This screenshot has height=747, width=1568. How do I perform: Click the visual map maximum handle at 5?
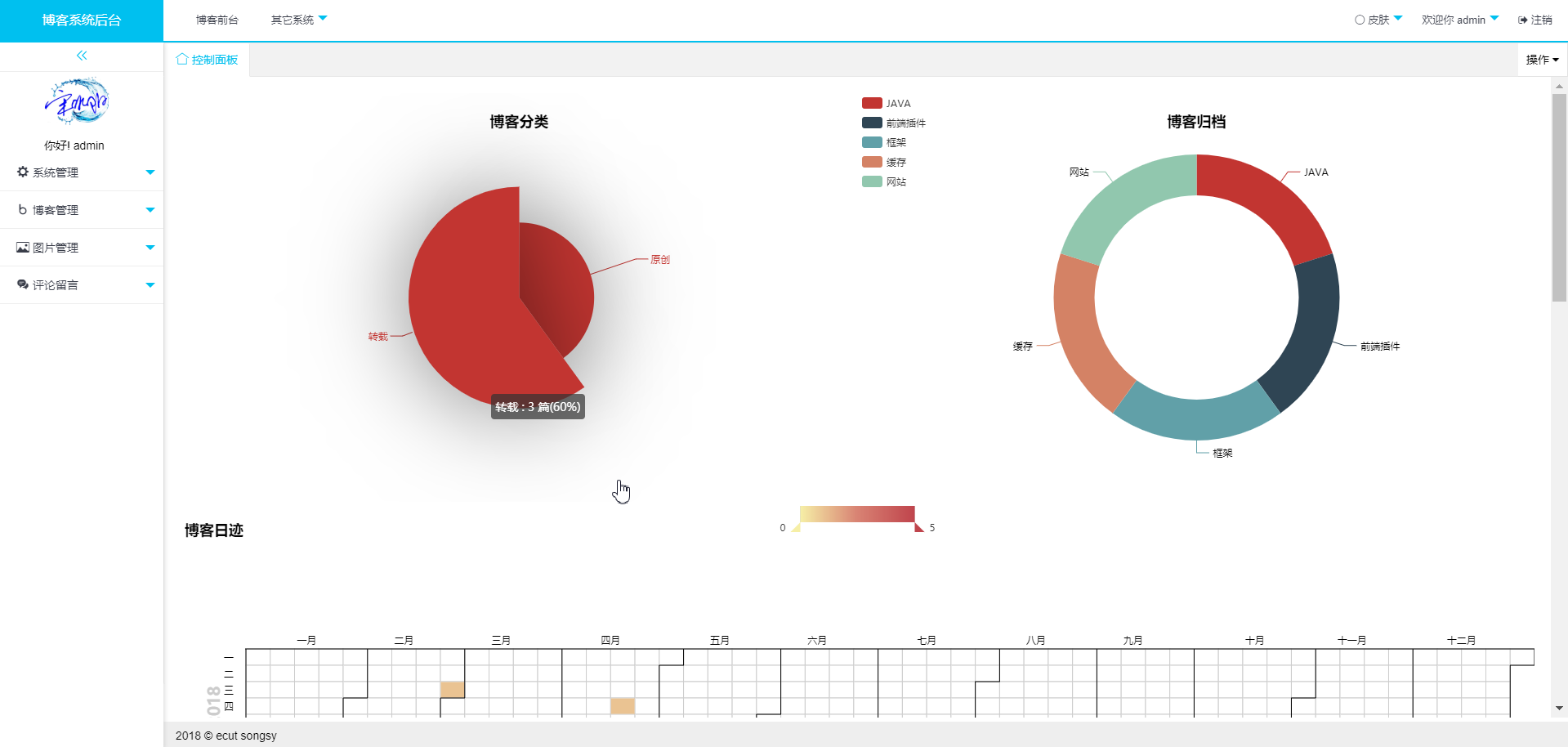pos(919,528)
